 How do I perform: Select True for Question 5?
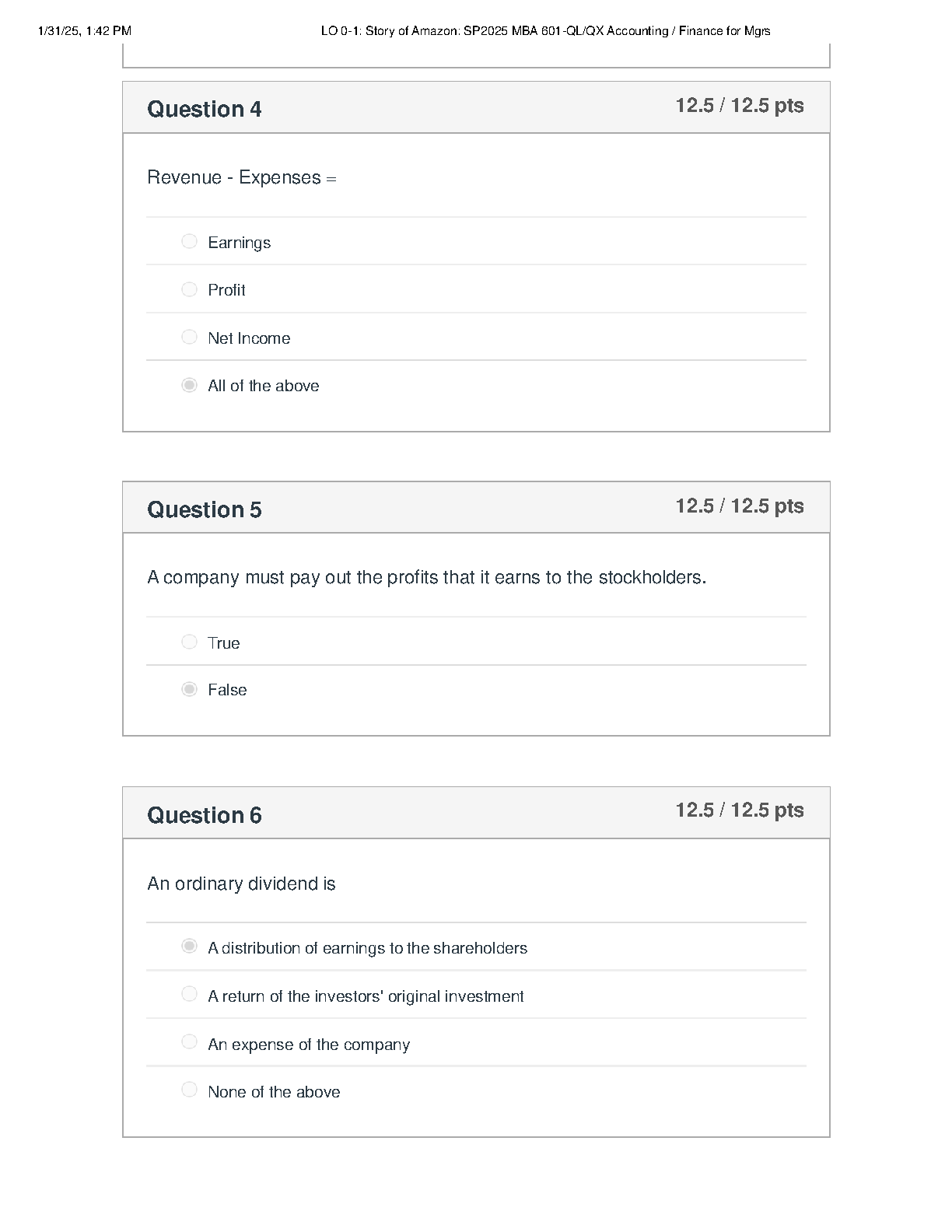[x=189, y=642]
